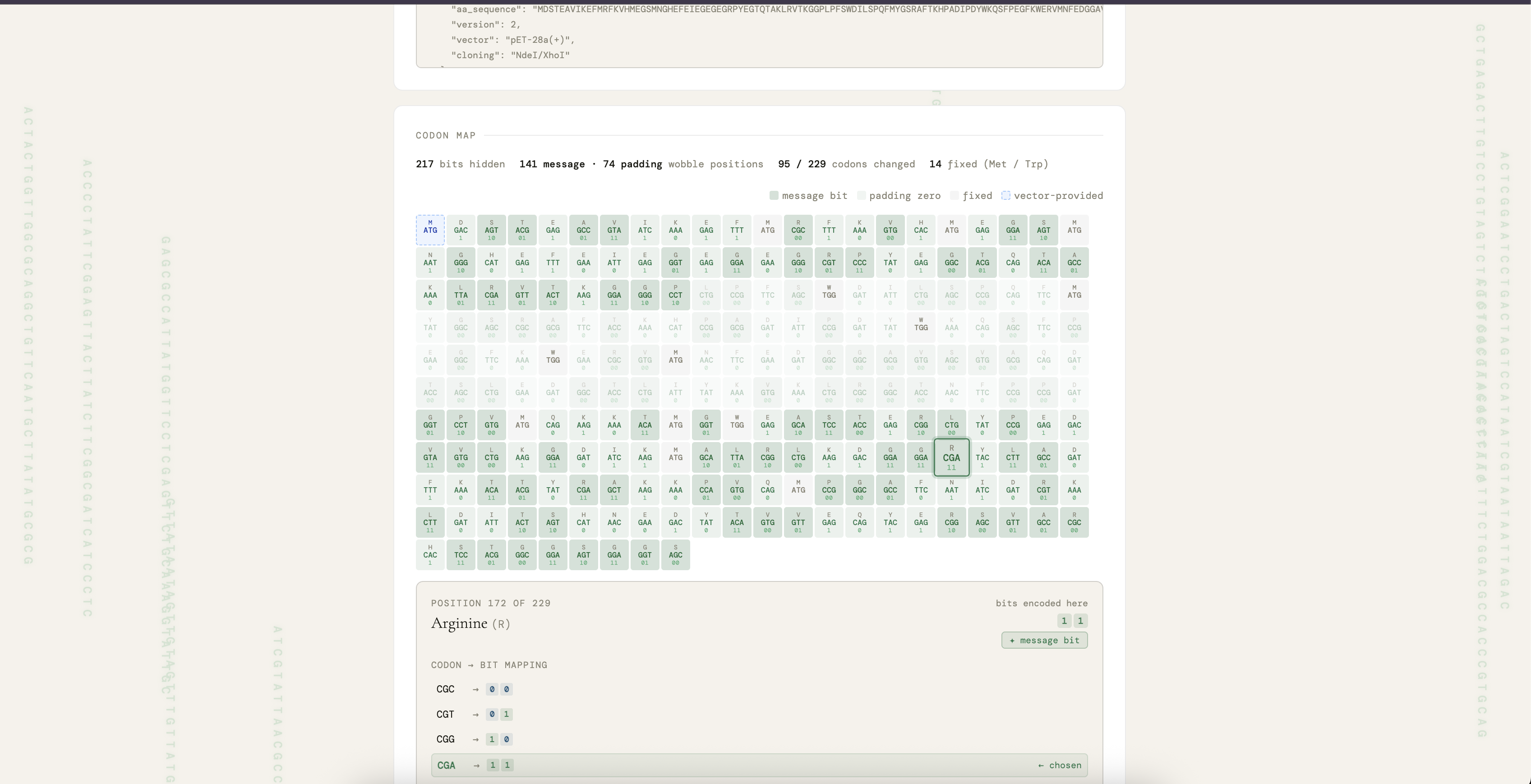The width and height of the screenshot is (1531, 784).
Task: Click the "aa_sequence" line in the JSON block
Action: click(776, 9)
